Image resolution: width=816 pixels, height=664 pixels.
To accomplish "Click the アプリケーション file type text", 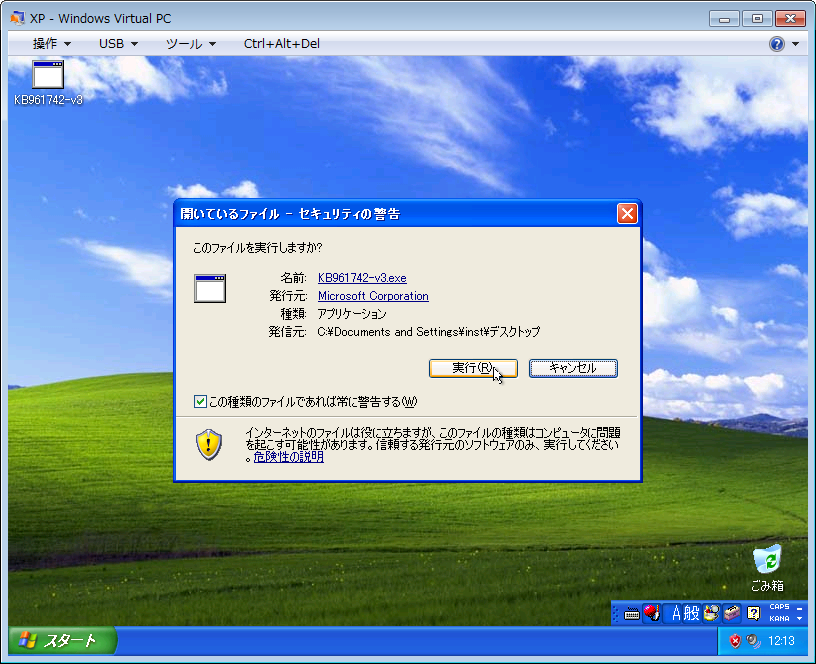I will tap(352, 314).
